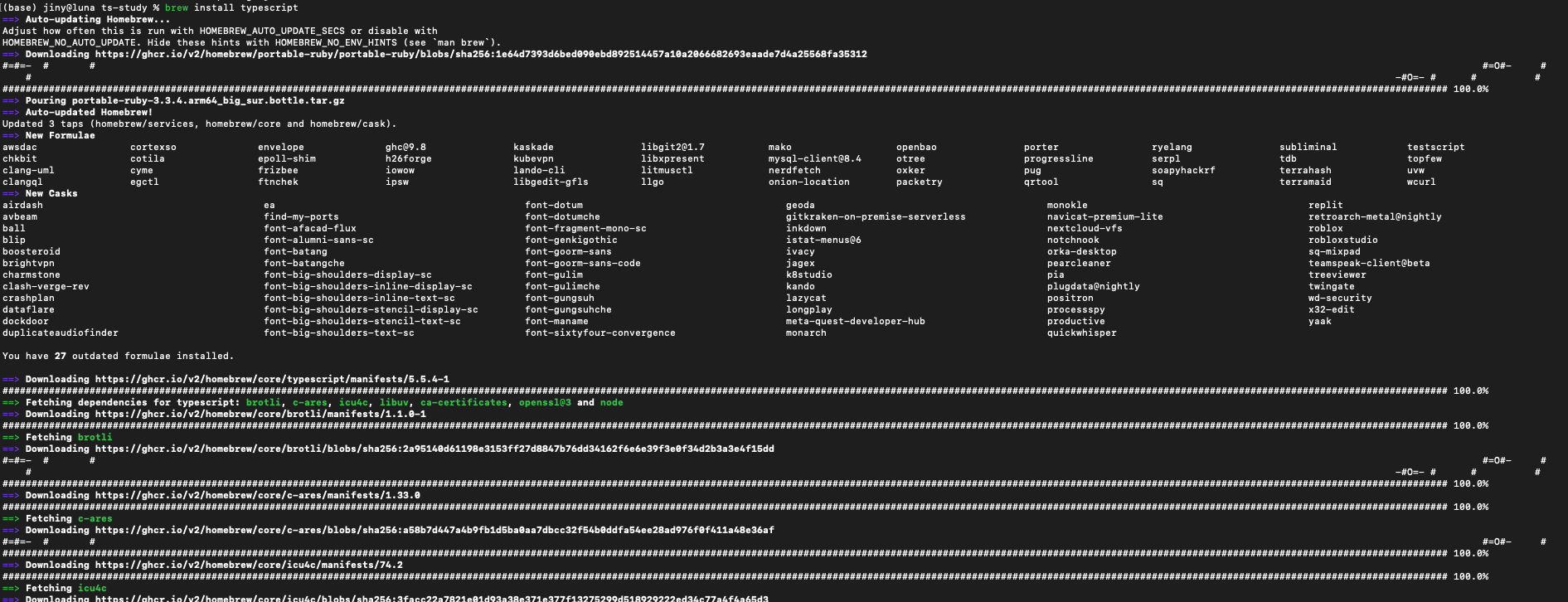Click the 'HOMEBREW_NO_AUTO_UPDATE' hint line
The image size is (1568, 602).
252,42
